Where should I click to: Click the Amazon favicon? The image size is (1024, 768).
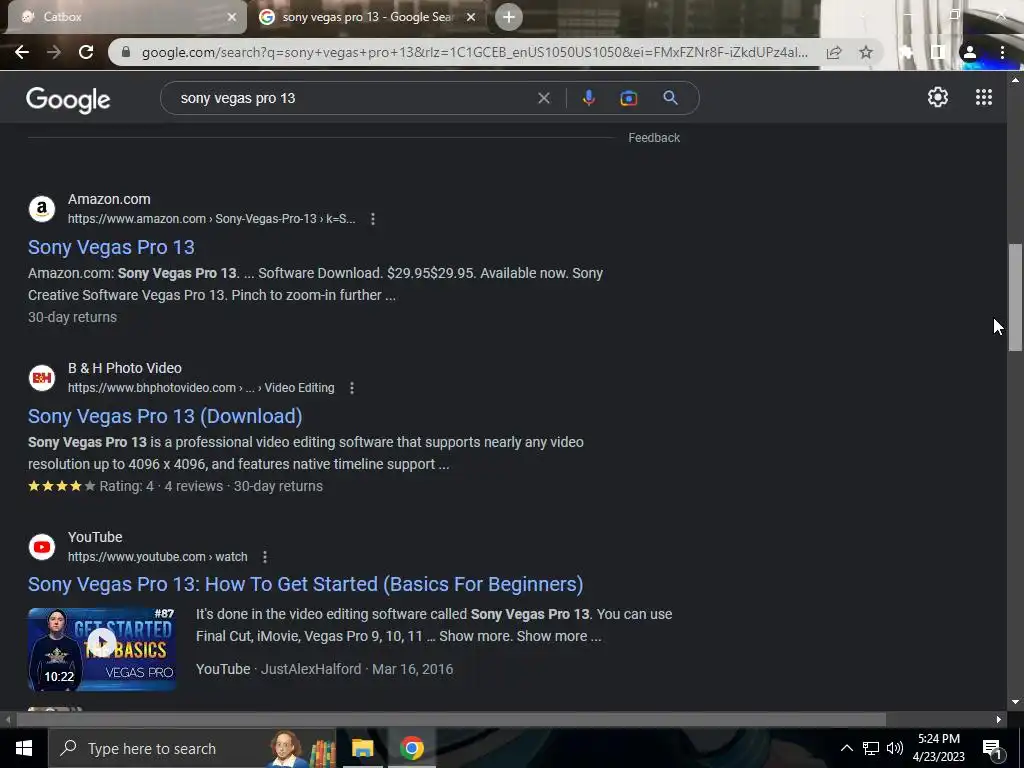[42, 209]
